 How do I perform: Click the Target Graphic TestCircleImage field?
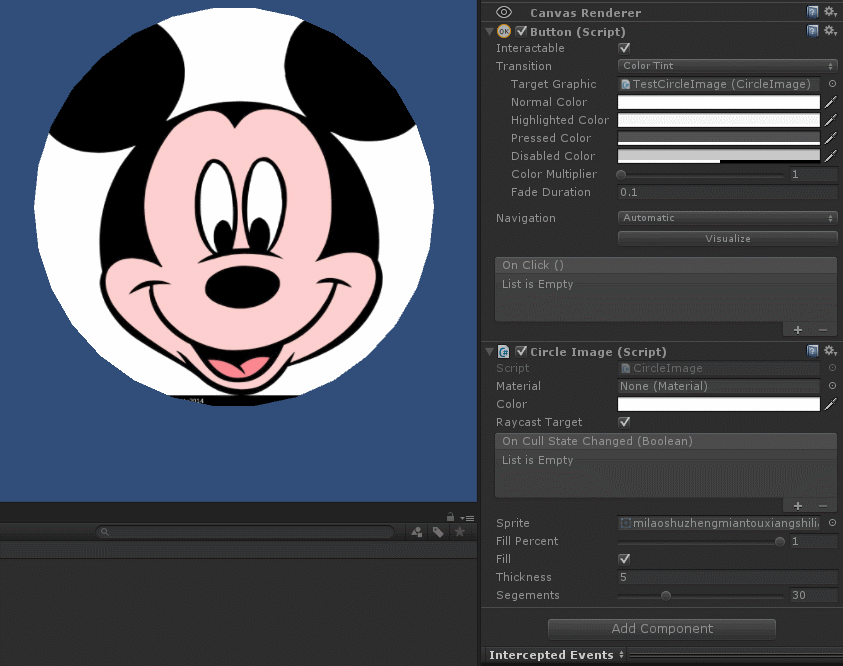pyautogui.click(x=719, y=84)
